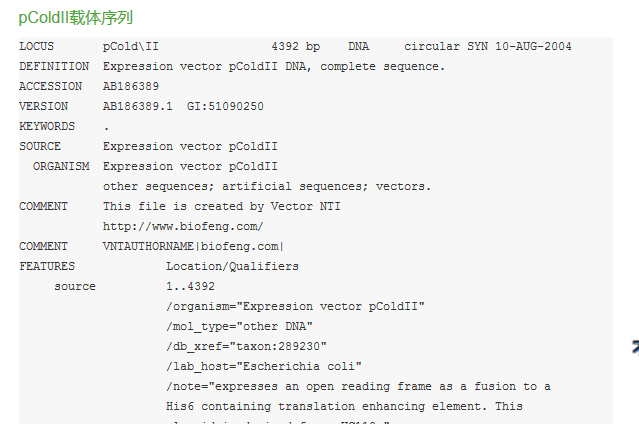Viewport: 639px width, 424px height.
Task: Click the /lab_host="Escherichia coli" qualifier
Action: coord(264,366)
